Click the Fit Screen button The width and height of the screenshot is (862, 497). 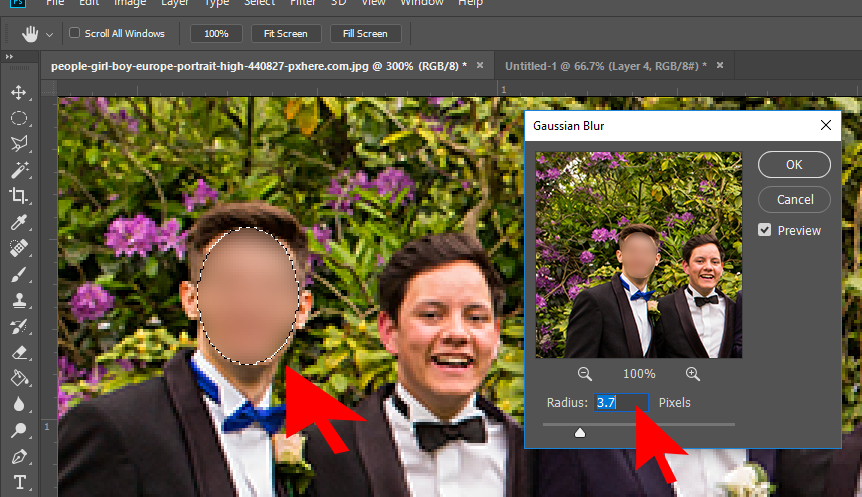[285, 34]
